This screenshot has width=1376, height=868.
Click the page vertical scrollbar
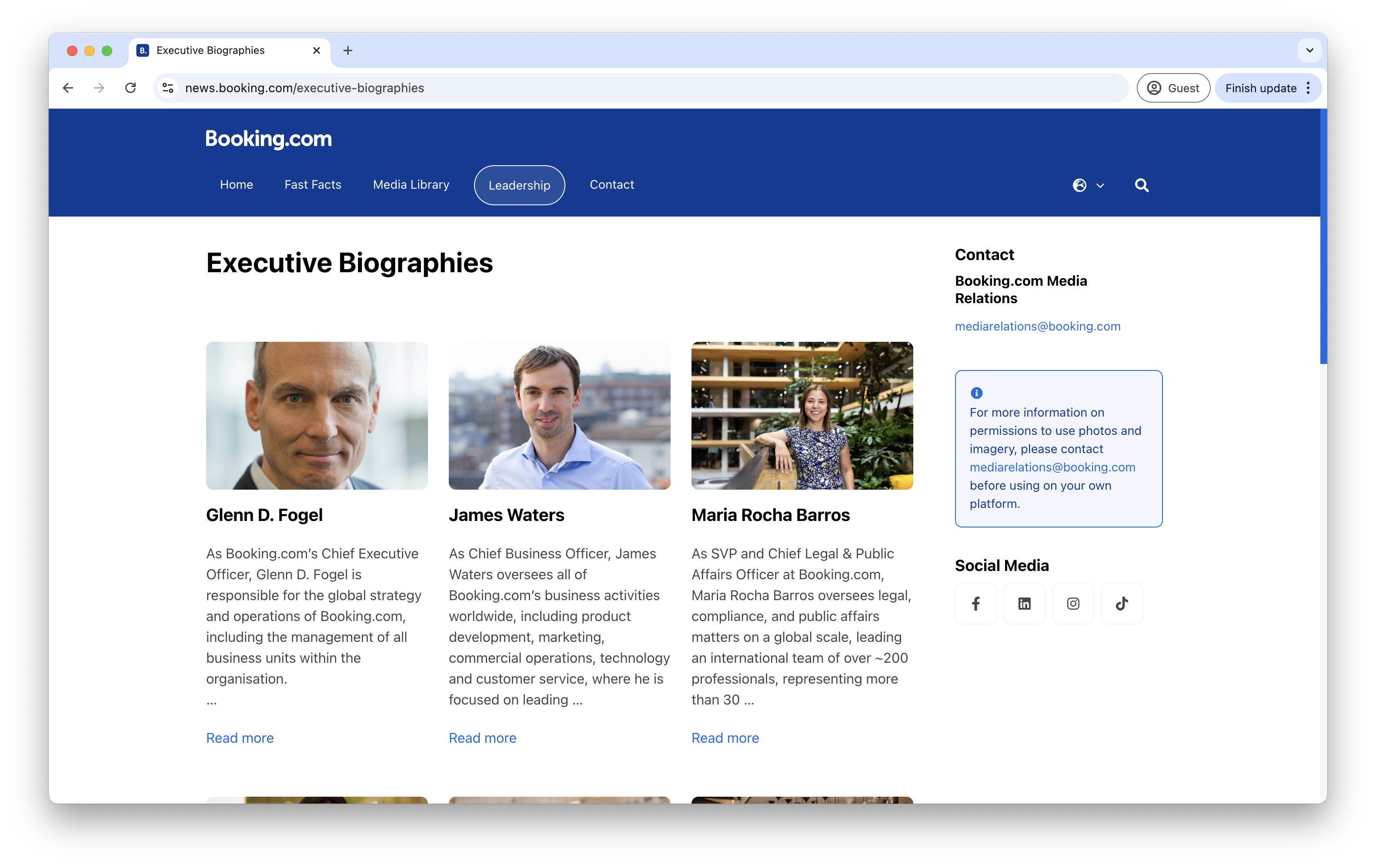click(x=1323, y=236)
